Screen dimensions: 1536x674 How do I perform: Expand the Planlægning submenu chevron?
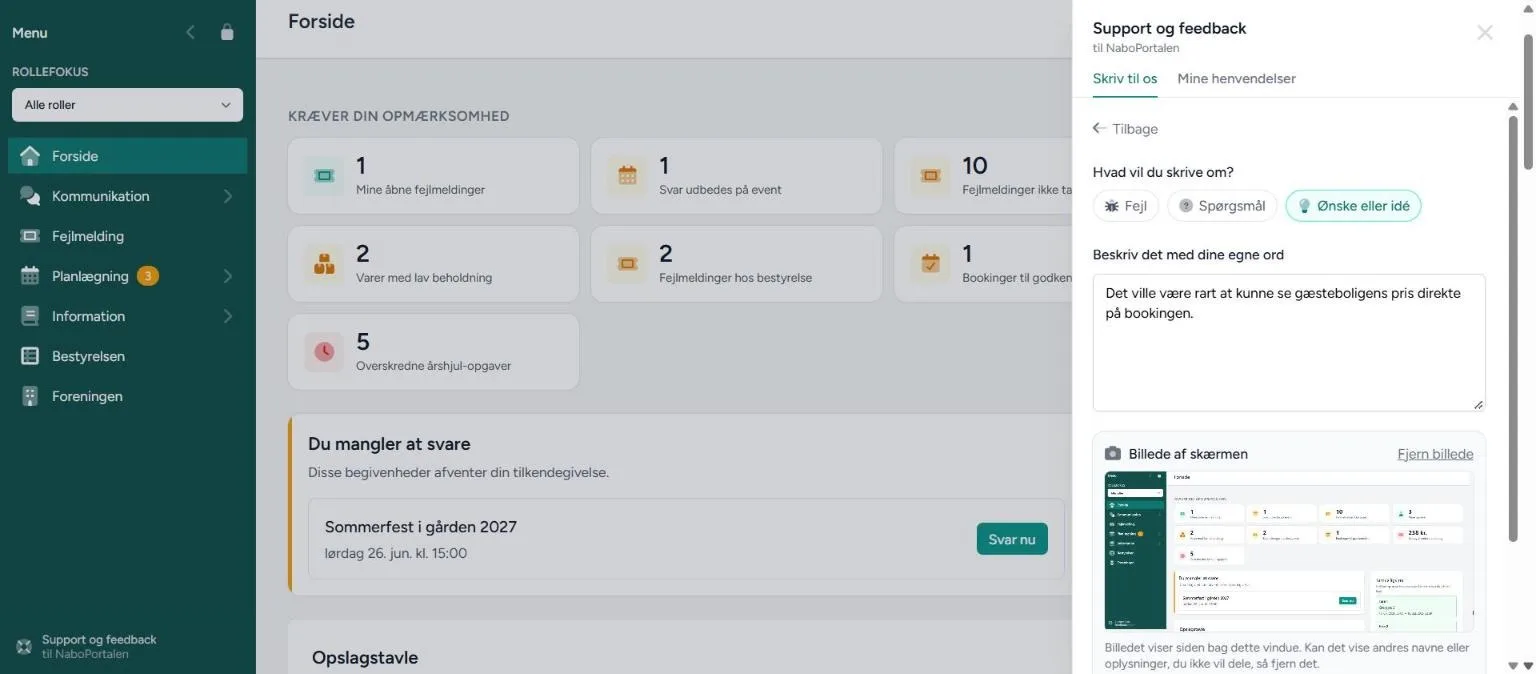tap(227, 276)
